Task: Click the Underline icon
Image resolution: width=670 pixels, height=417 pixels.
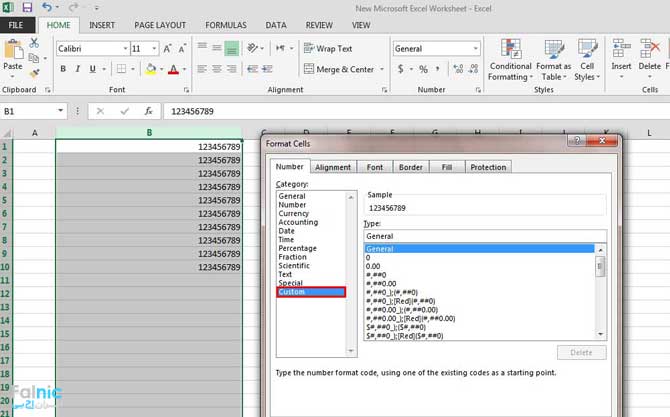Action: click(92, 69)
